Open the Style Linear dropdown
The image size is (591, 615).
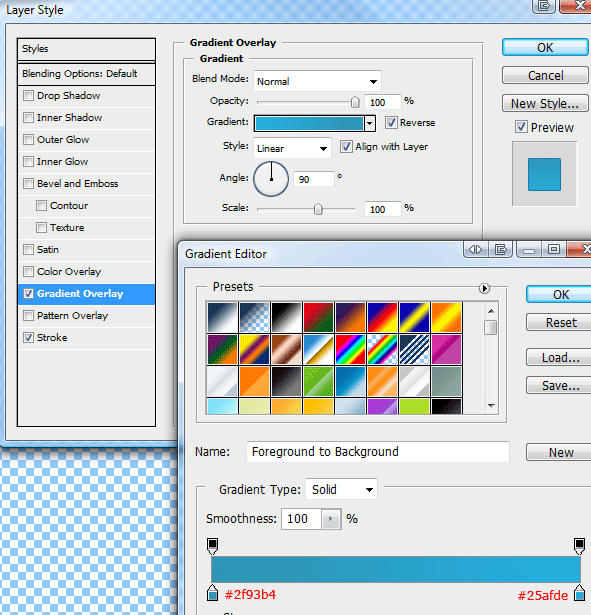click(292, 148)
